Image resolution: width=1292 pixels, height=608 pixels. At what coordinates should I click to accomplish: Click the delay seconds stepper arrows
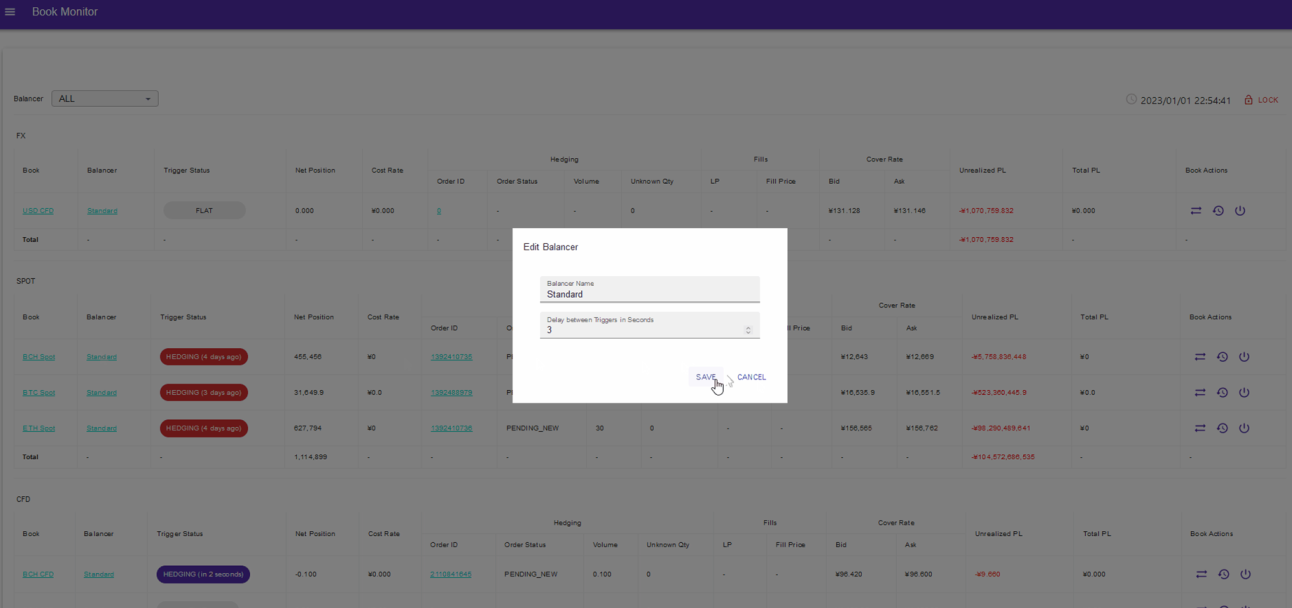pos(748,330)
